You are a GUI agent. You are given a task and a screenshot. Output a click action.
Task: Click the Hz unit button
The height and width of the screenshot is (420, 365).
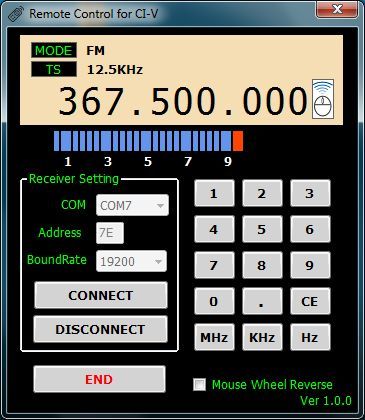point(310,337)
